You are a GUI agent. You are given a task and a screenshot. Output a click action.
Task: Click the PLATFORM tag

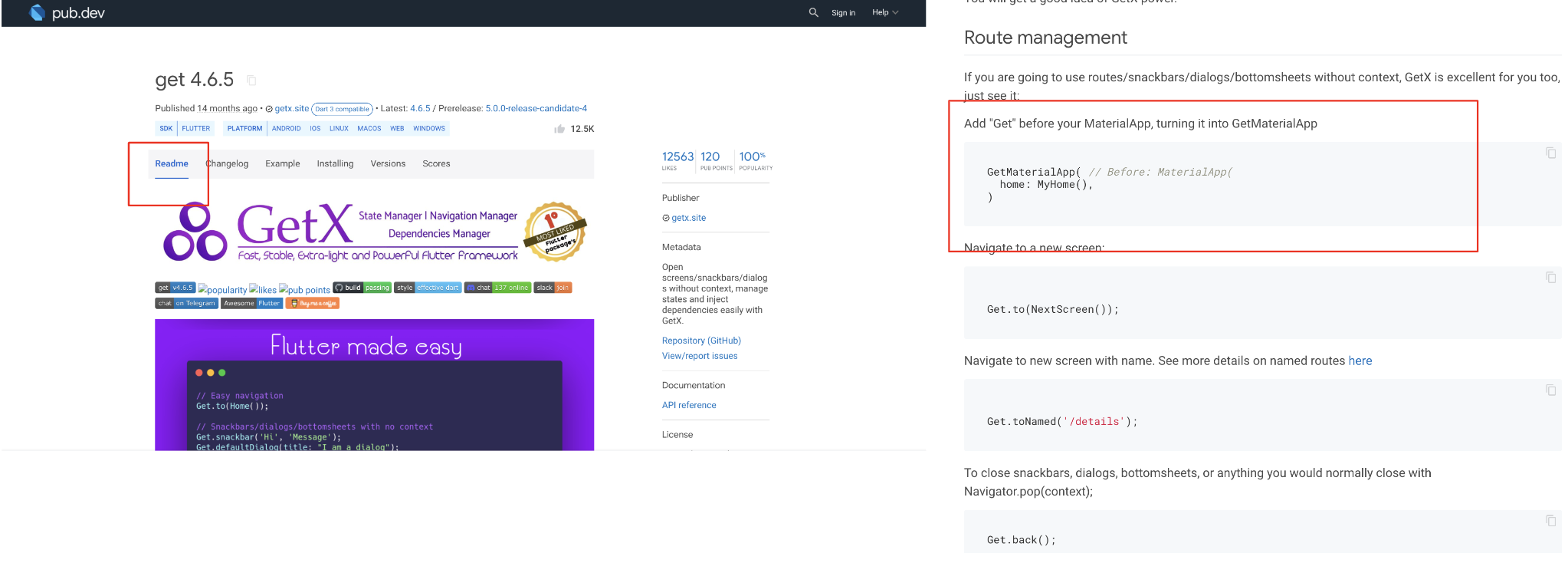point(244,129)
